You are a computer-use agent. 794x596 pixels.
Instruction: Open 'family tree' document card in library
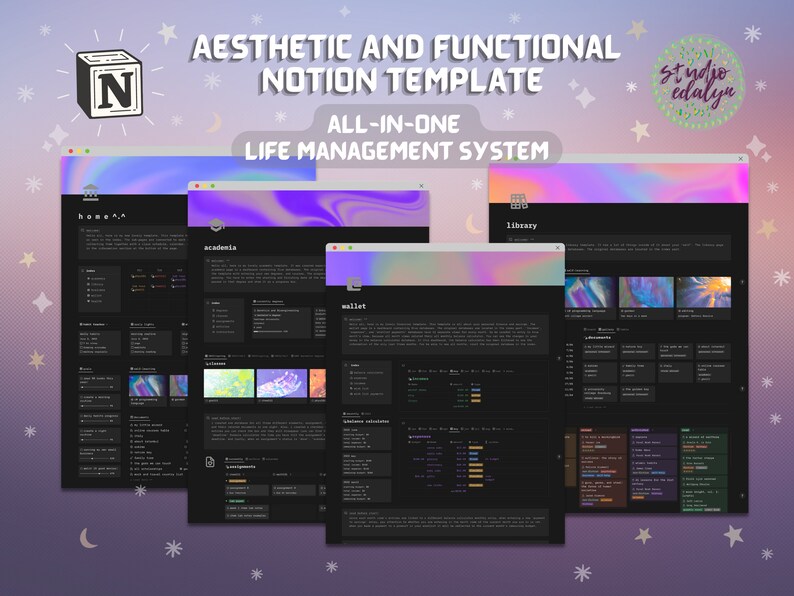(640, 371)
